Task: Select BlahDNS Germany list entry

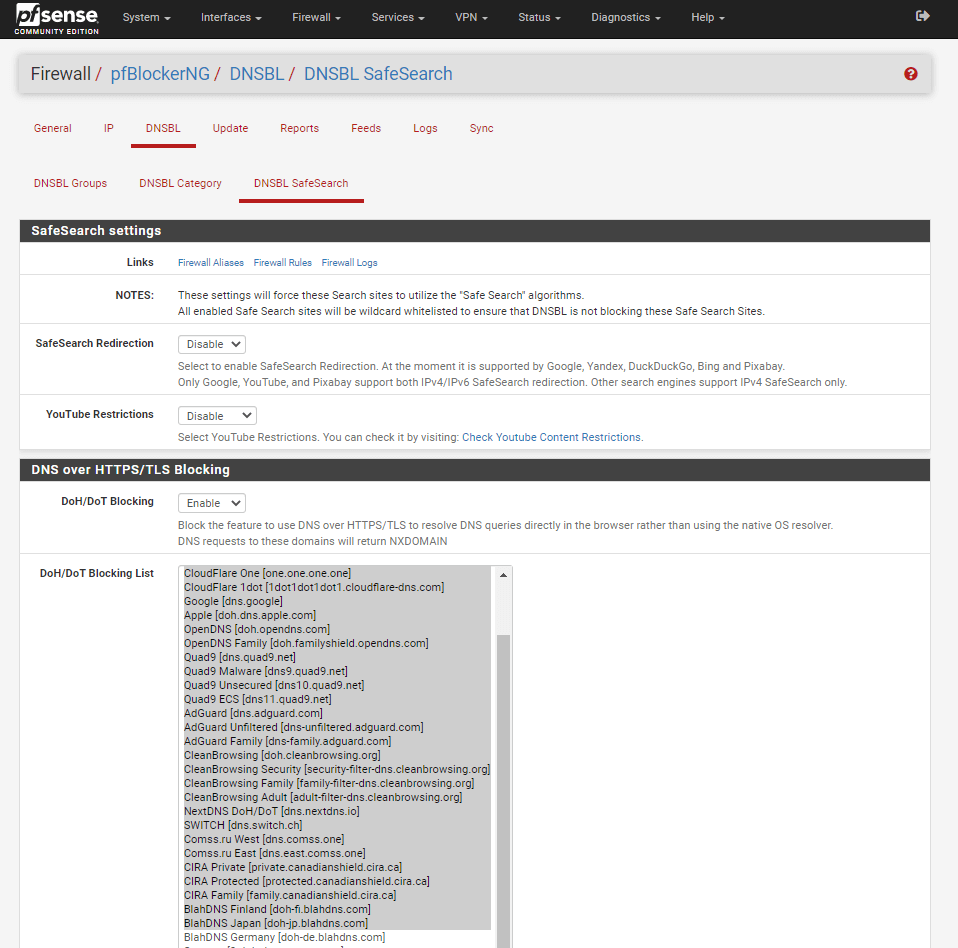Action: point(284,937)
